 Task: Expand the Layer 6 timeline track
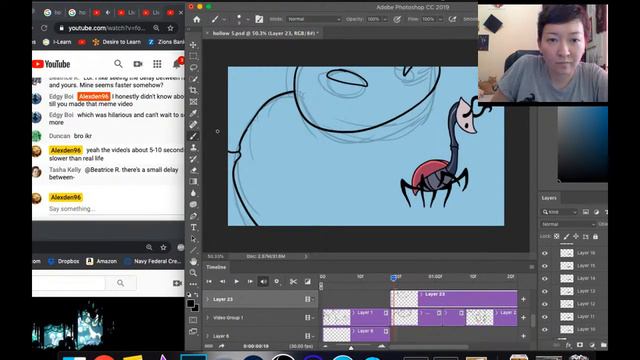[207, 336]
